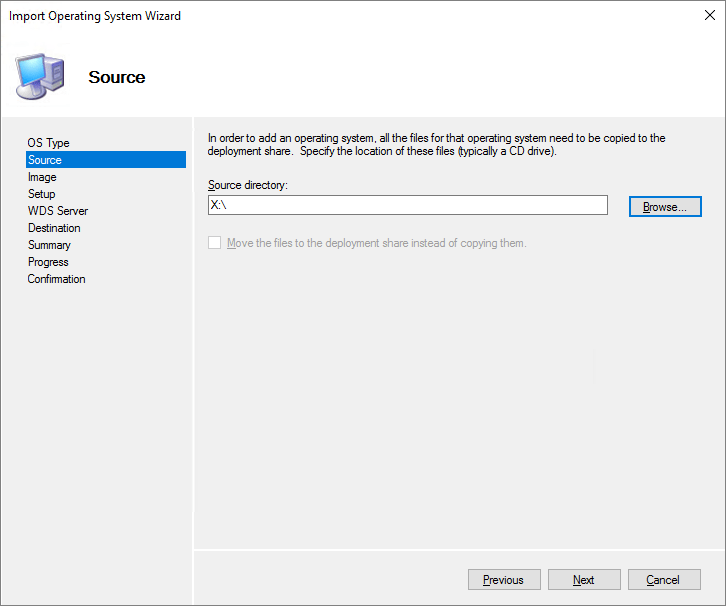Proceed with the Next button
Viewport: 726px width, 606px height.
coord(584,580)
